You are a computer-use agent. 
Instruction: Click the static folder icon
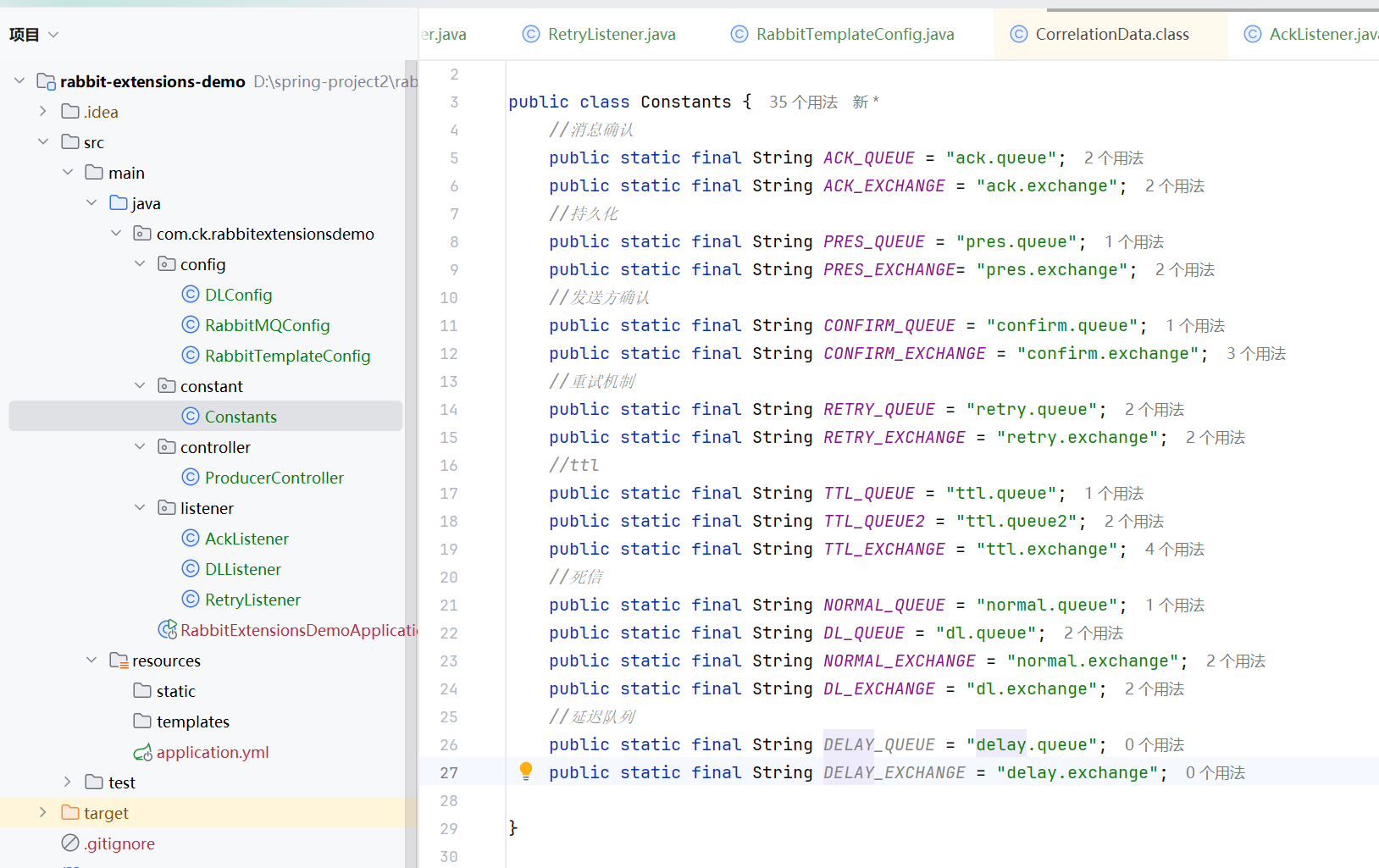[142, 690]
